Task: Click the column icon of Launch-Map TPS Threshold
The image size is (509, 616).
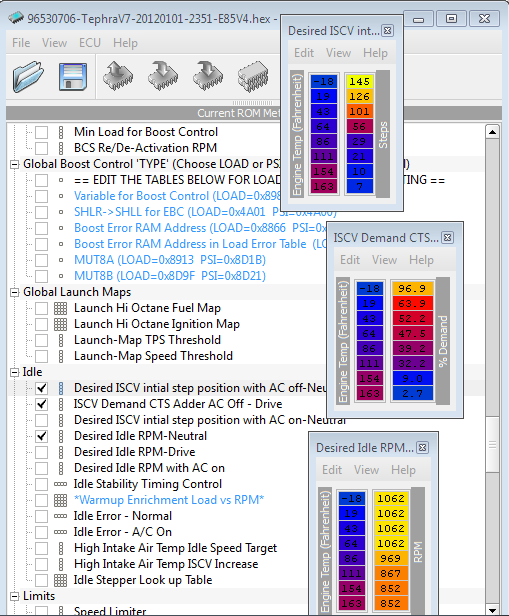Action: pos(61,340)
